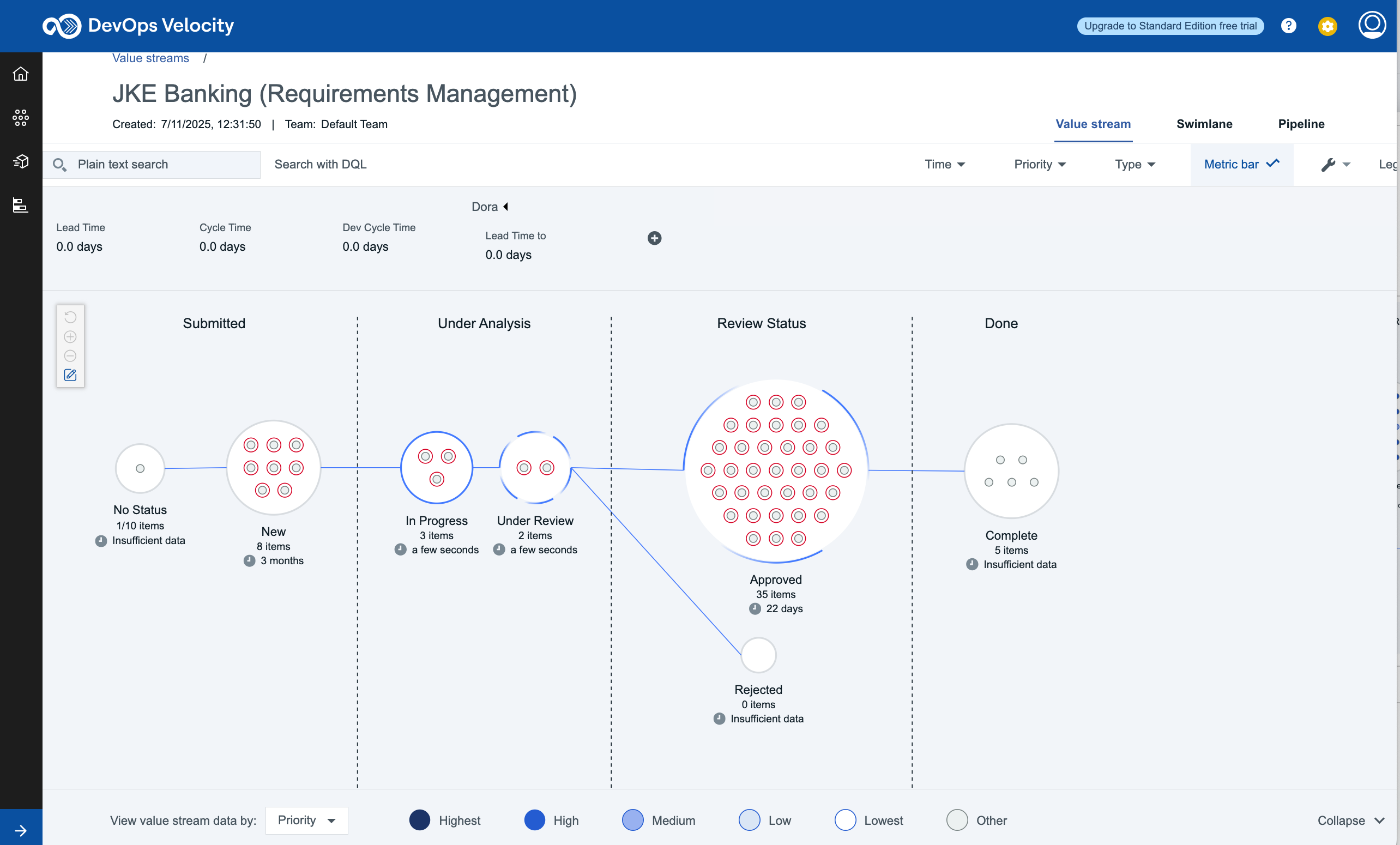The height and width of the screenshot is (845, 1400).
Task: Collapse the legend bar
Action: pyautogui.click(x=1350, y=820)
